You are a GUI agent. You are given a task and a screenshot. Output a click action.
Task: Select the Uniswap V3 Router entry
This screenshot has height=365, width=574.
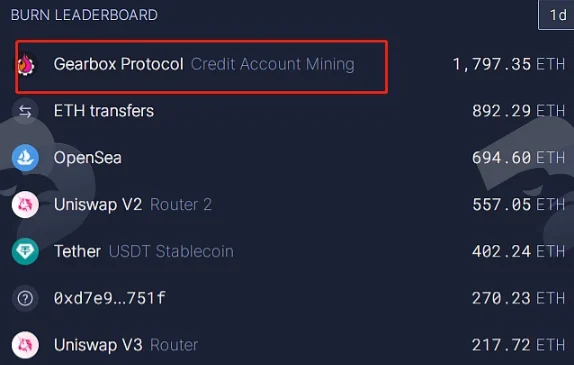pos(126,345)
